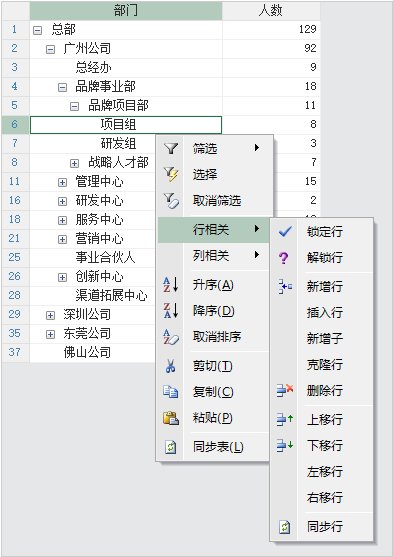Open the 筛选 submenu

click(x=214, y=148)
